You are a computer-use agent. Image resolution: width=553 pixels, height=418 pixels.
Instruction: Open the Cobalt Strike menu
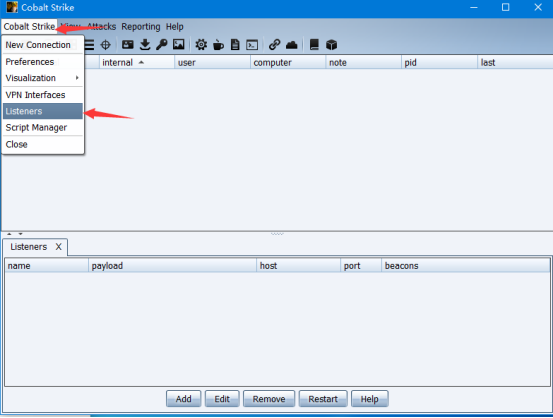coord(29,26)
